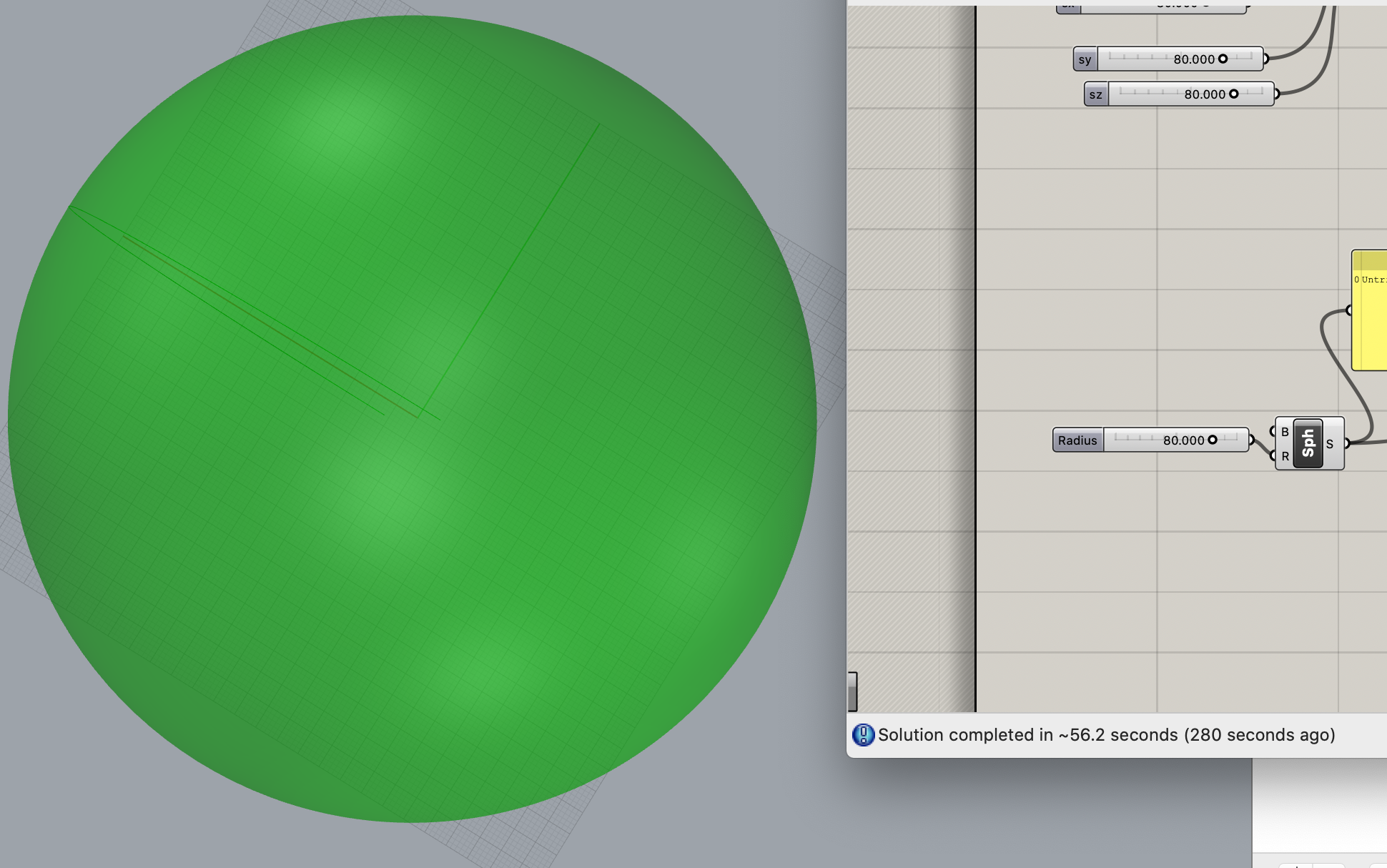
Task: Click the R input on Sph component
Action: tap(1284, 456)
